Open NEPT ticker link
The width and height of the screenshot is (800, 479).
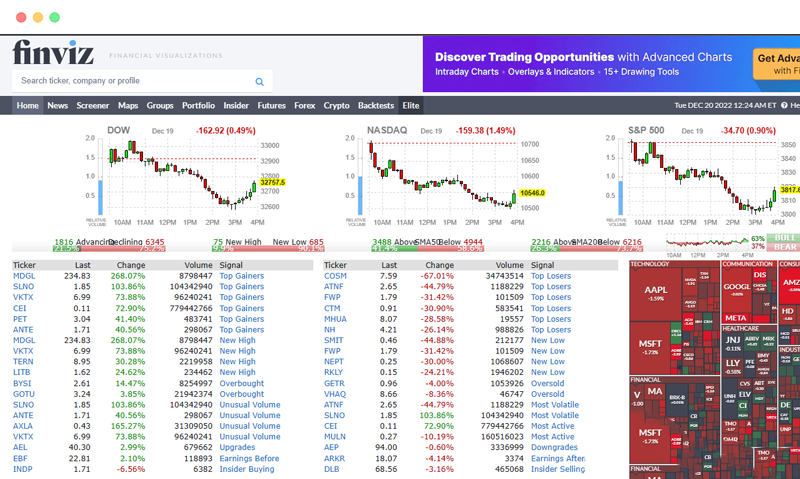click(x=334, y=362)
